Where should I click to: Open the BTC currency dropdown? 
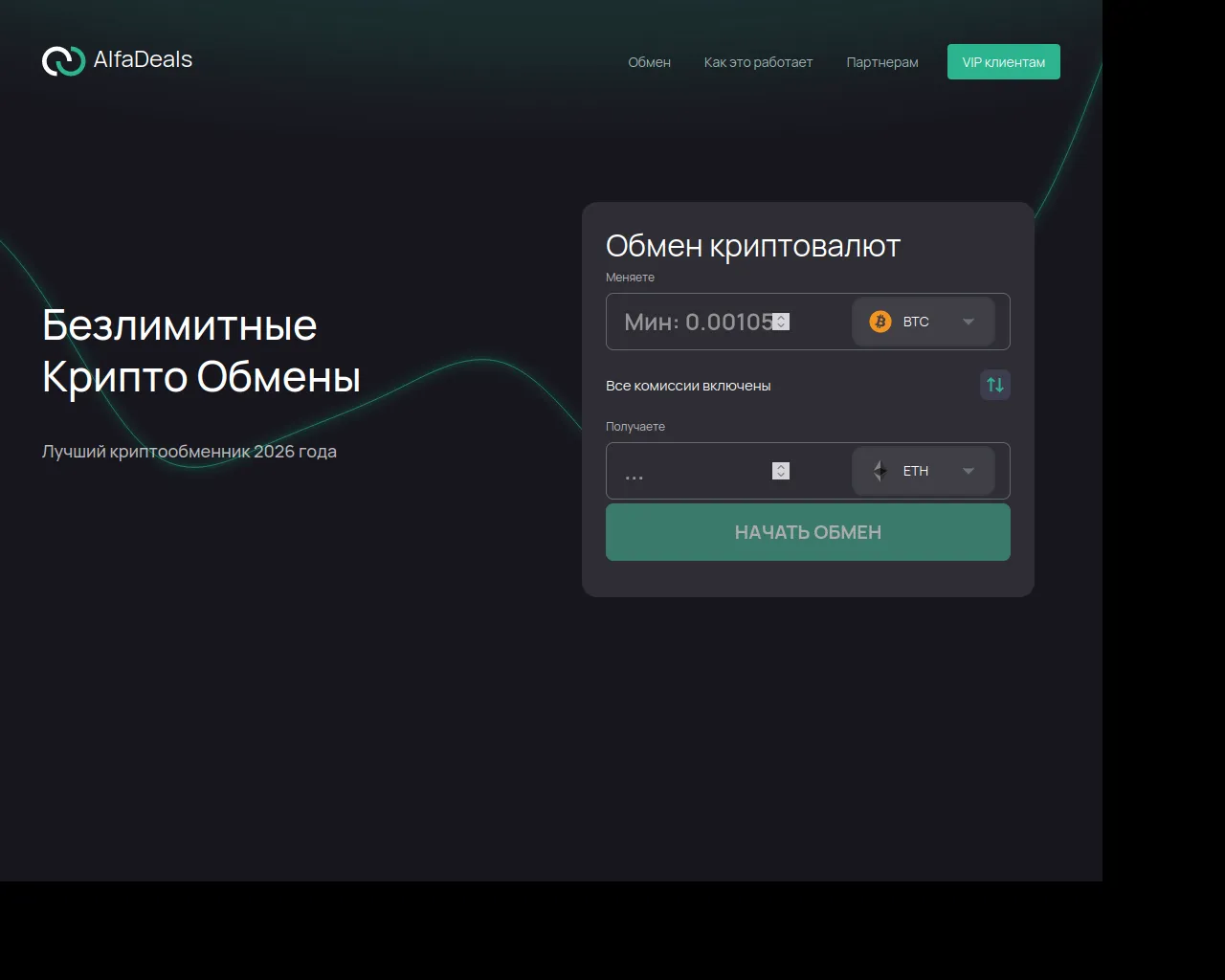pyautogui.click(x=924, y=322)
